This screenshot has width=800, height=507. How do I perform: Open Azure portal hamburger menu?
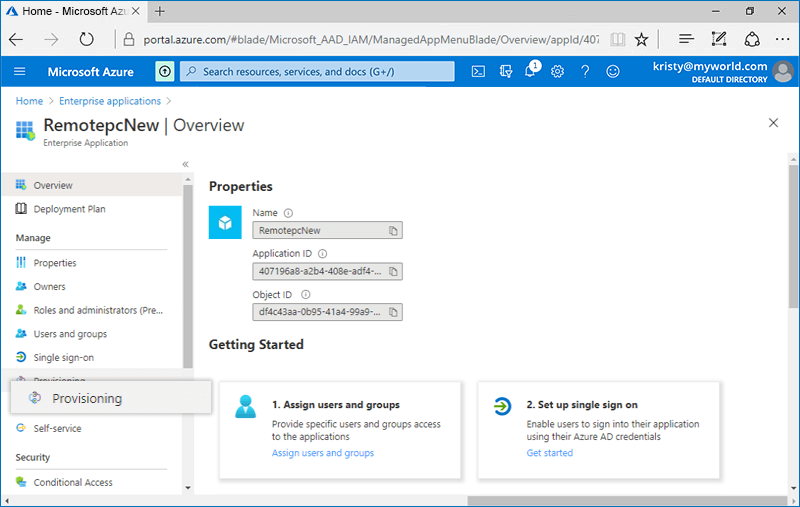20,71
